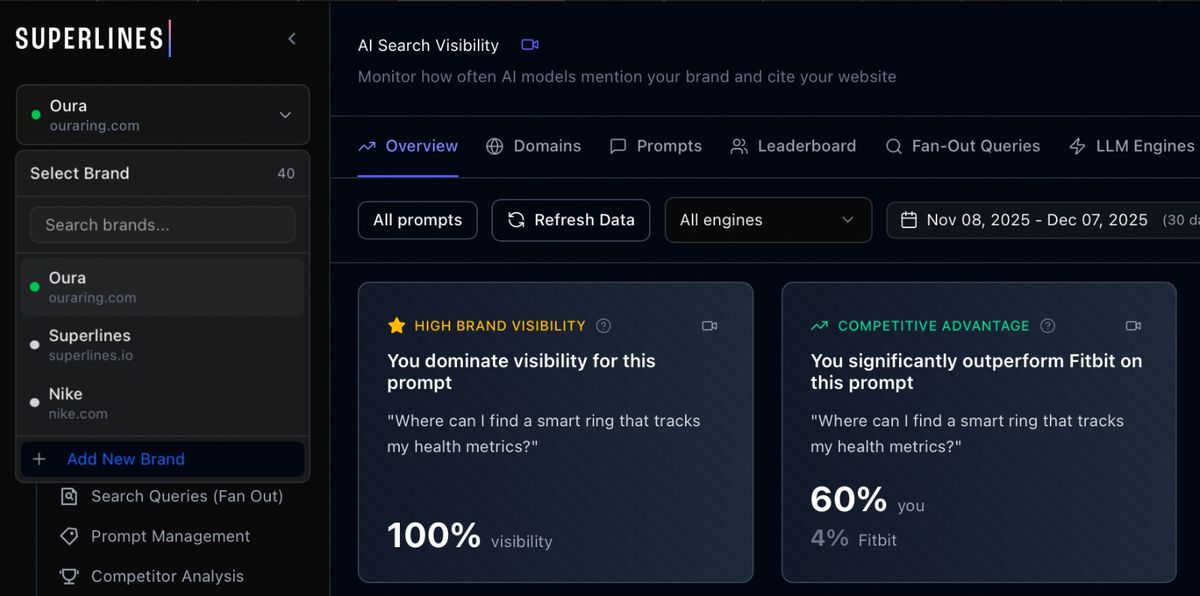Open Prompt Management via its tag icon
Viewport: 1200px width, 596px height.
tap(68, 536)
